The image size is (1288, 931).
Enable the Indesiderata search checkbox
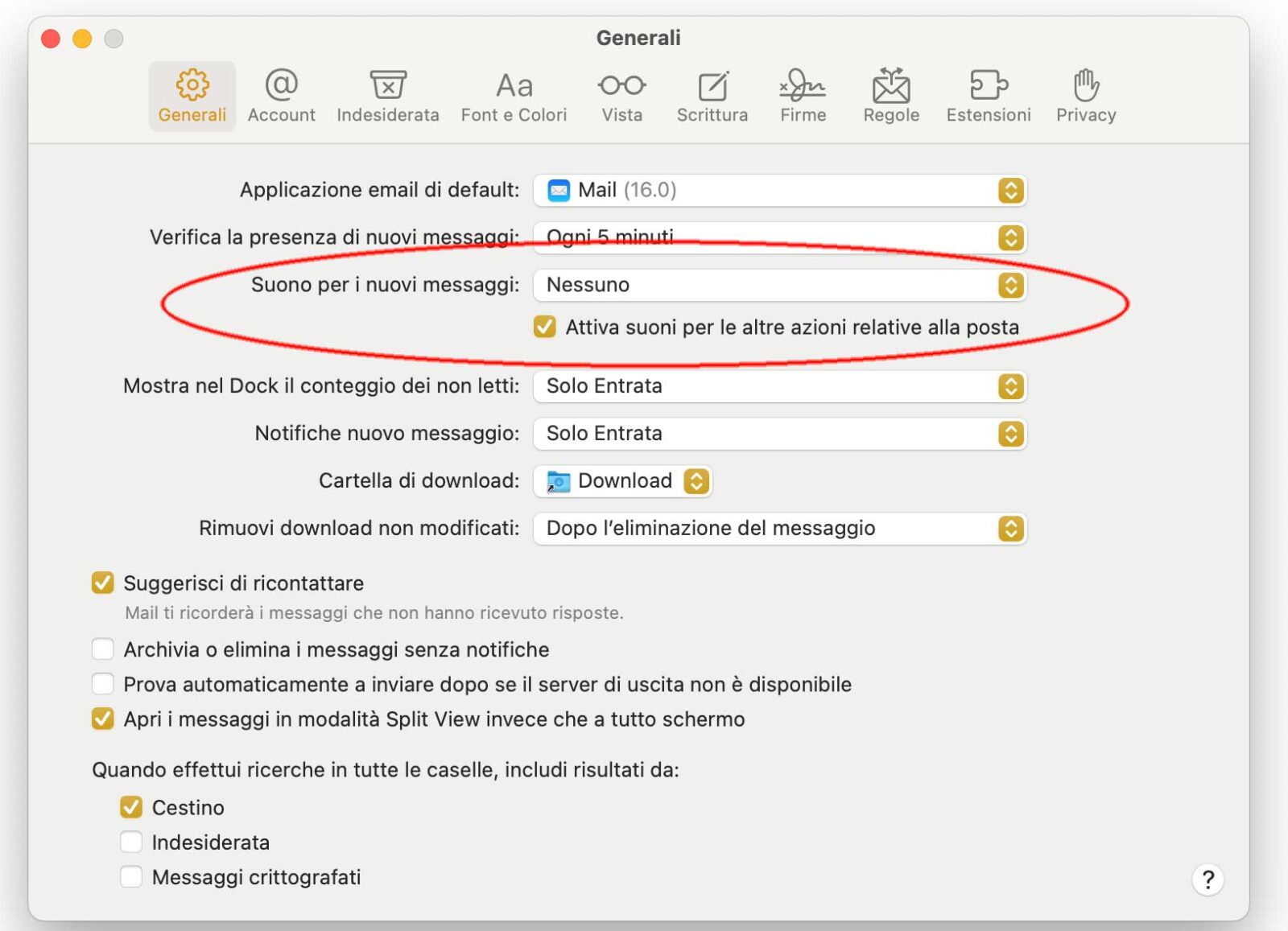tap(132, 842)
